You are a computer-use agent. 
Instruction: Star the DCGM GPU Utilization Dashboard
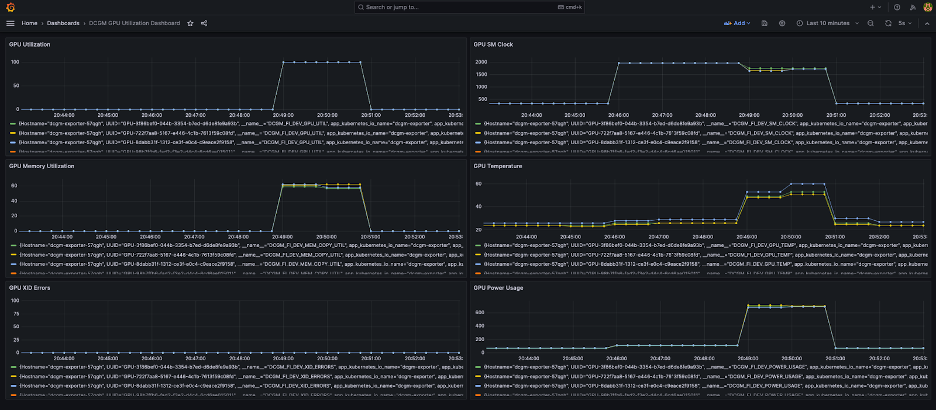click(190, 22)
